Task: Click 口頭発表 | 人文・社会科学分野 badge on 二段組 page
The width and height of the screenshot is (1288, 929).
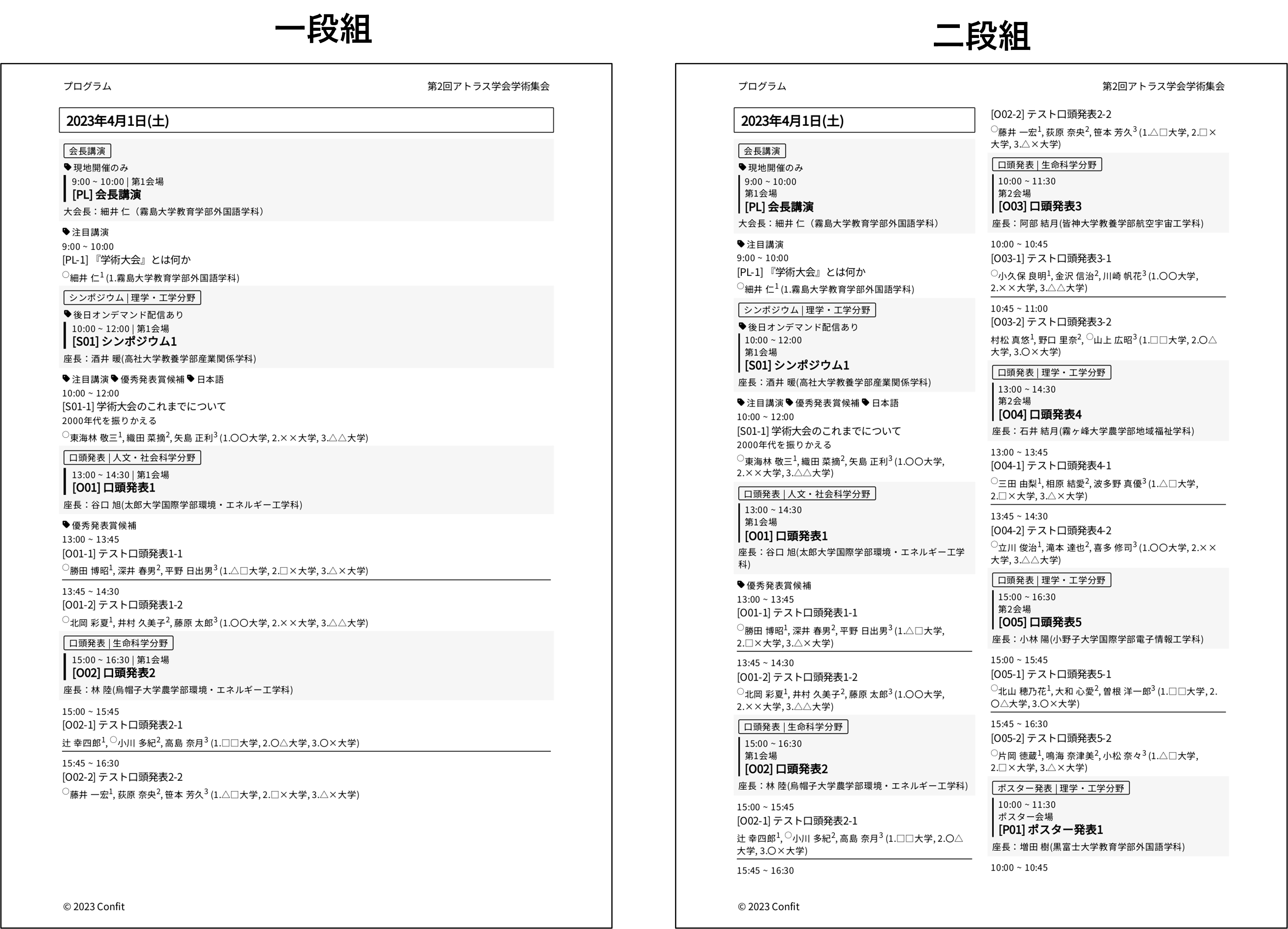Action: click(806, 494)
